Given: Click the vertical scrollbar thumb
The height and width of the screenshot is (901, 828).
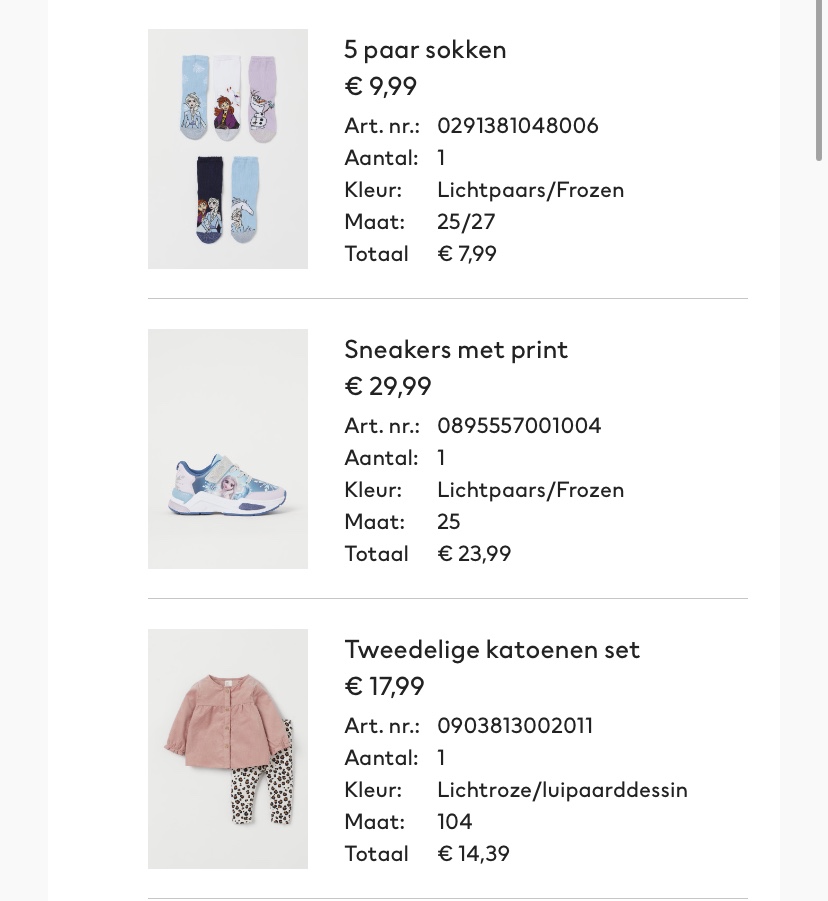Looking at the screenshot, I should pos(819,80).
